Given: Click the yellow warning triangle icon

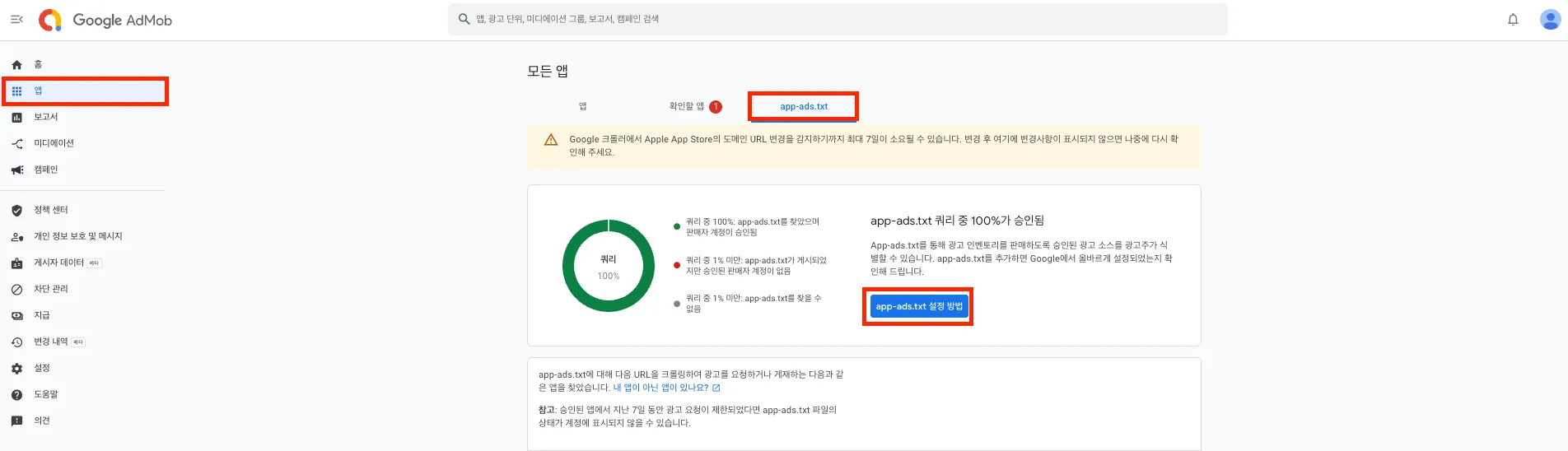Looking at the screenshot, I should click(551, 140).
